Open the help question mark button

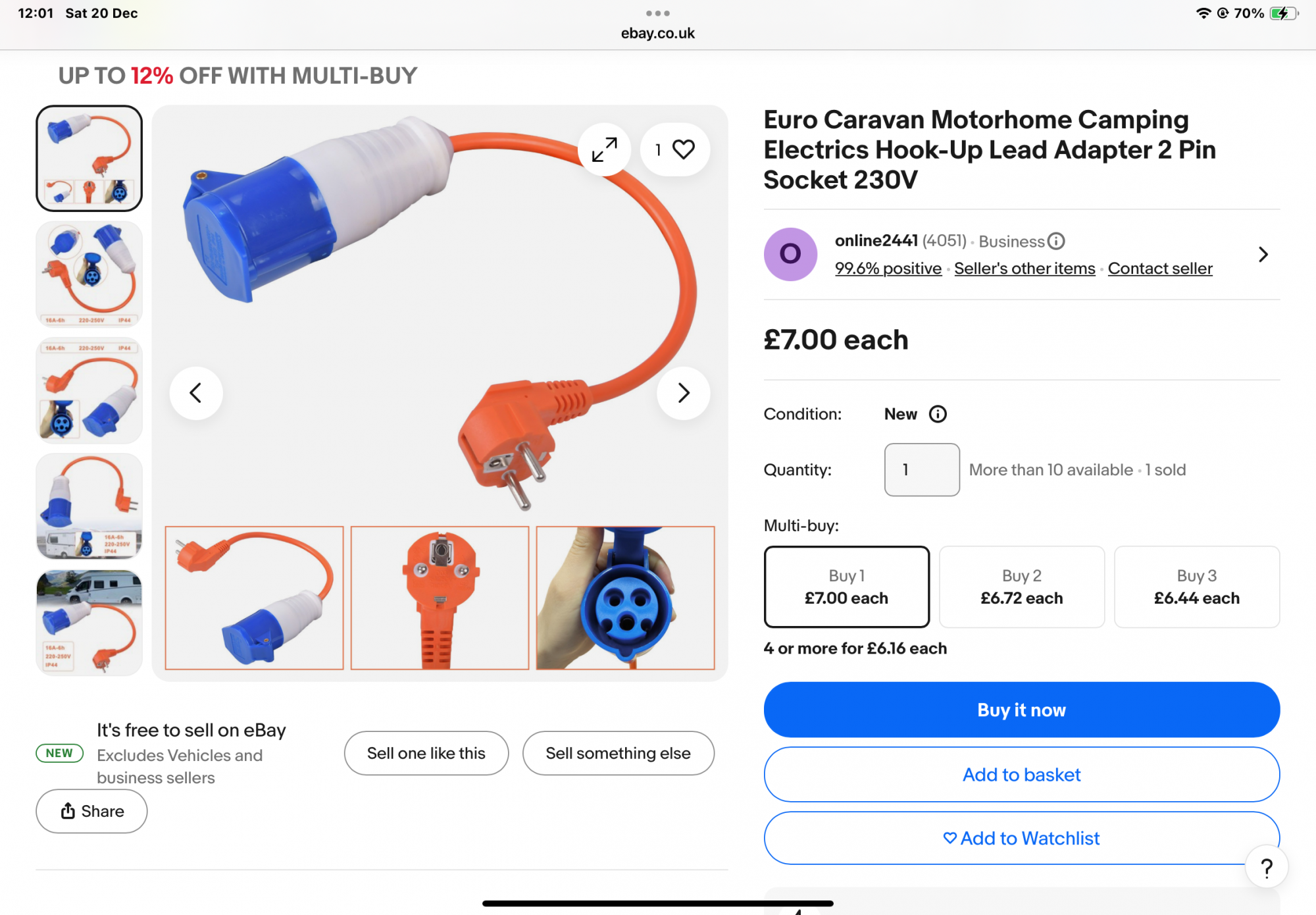(1266, 868)
